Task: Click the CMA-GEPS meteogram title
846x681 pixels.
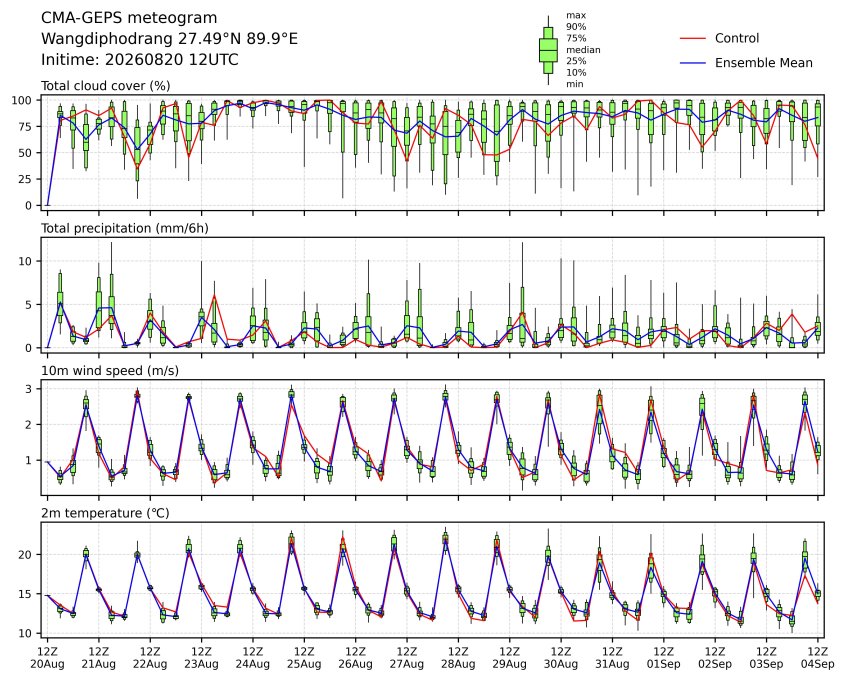Action: 129,18
